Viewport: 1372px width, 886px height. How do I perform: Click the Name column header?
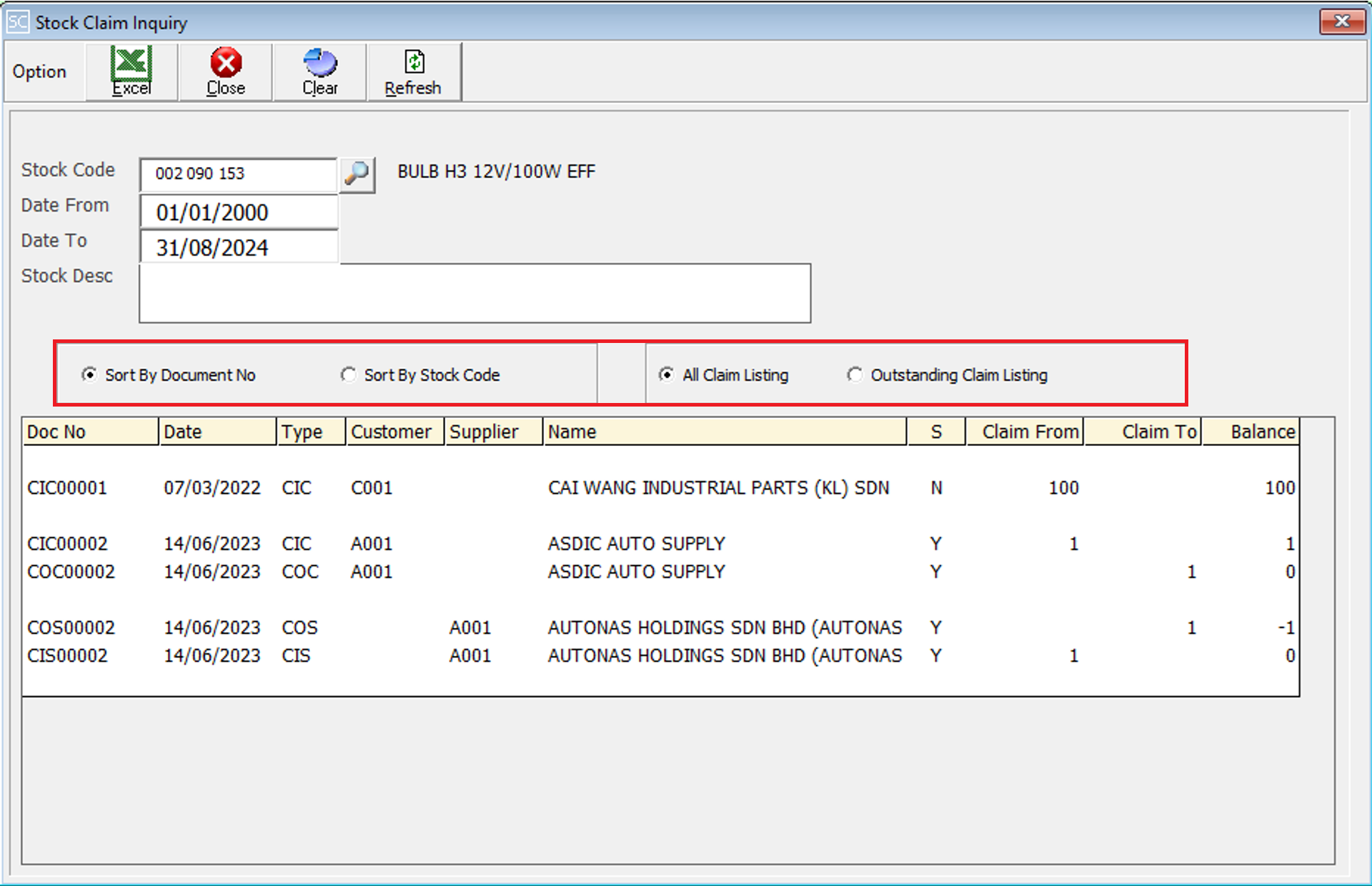coord(725,432)
